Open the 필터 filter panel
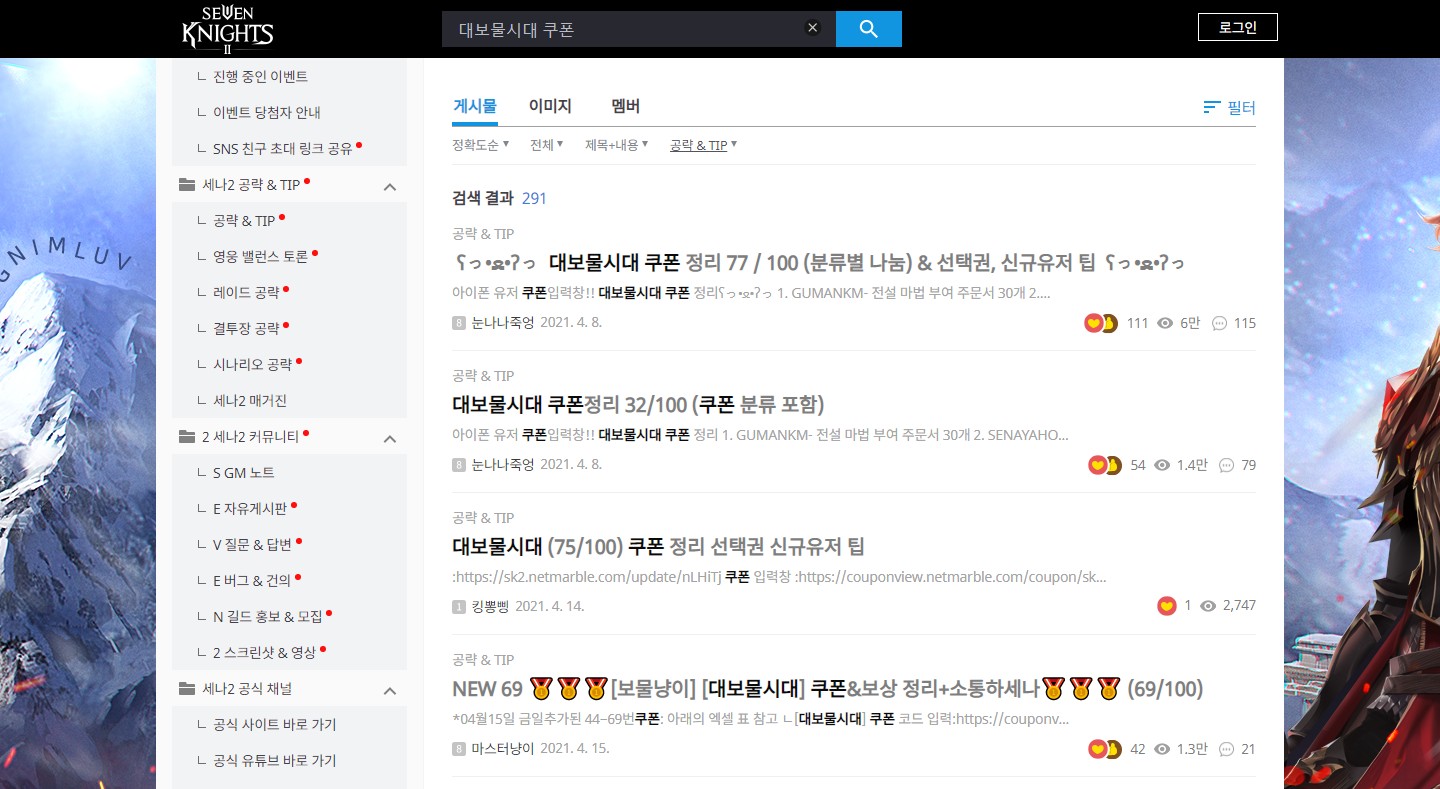 1229,107
